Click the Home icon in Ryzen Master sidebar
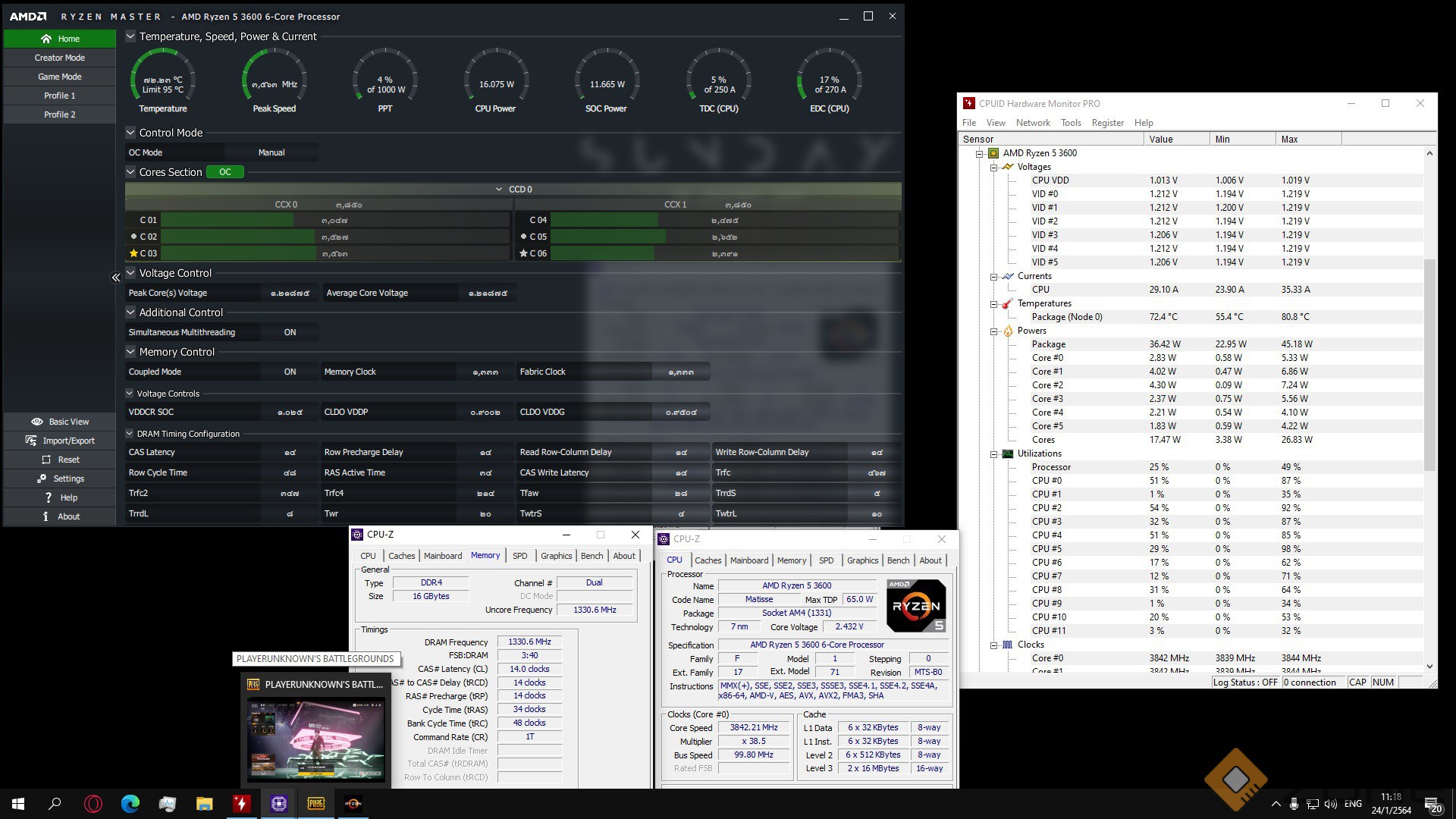Screen dimensions: 1456x819 (x=46, y=39)
